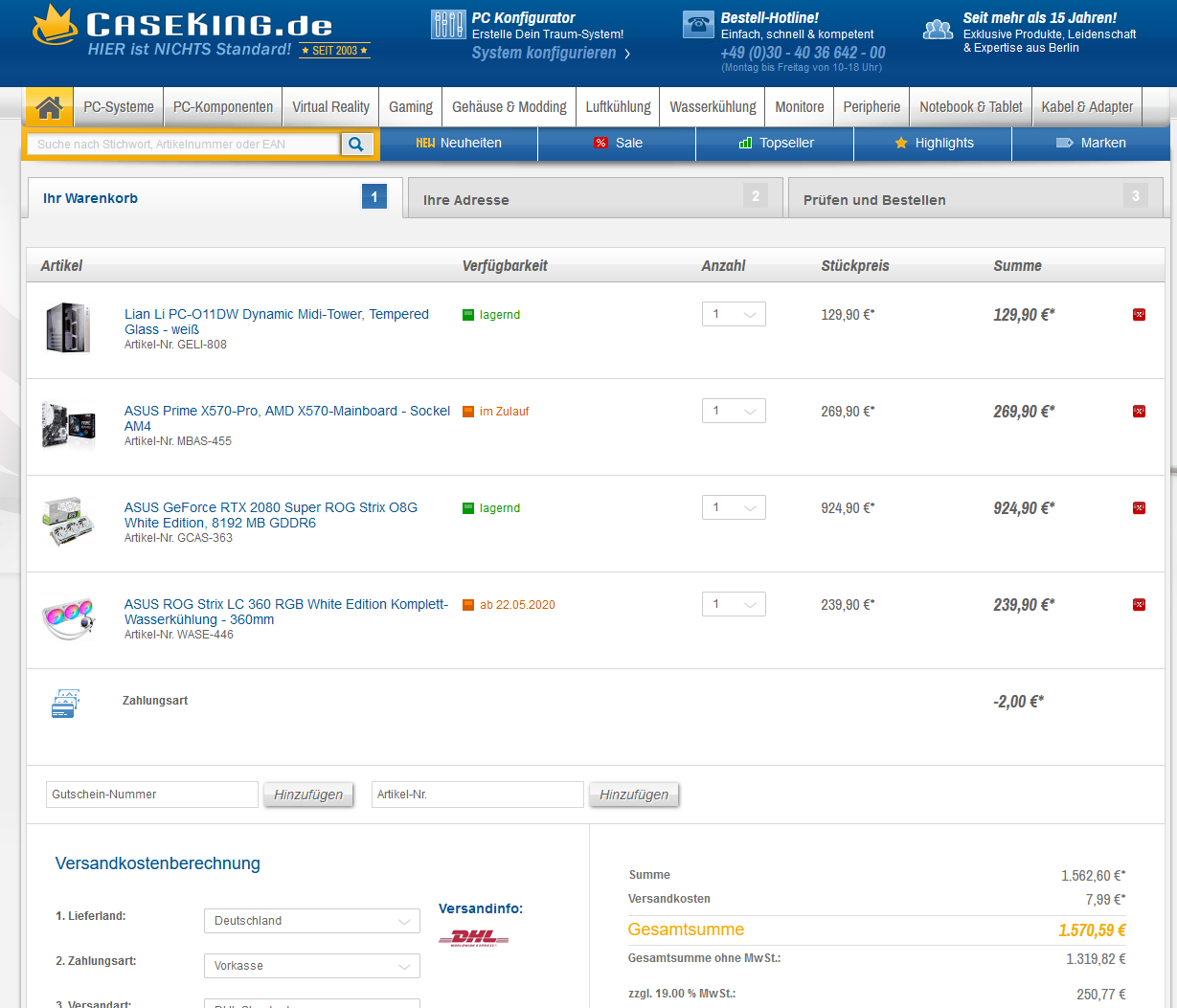Go to the Sale section
The height and width of the screenshot is (1008, 1177).
[618, 143]
